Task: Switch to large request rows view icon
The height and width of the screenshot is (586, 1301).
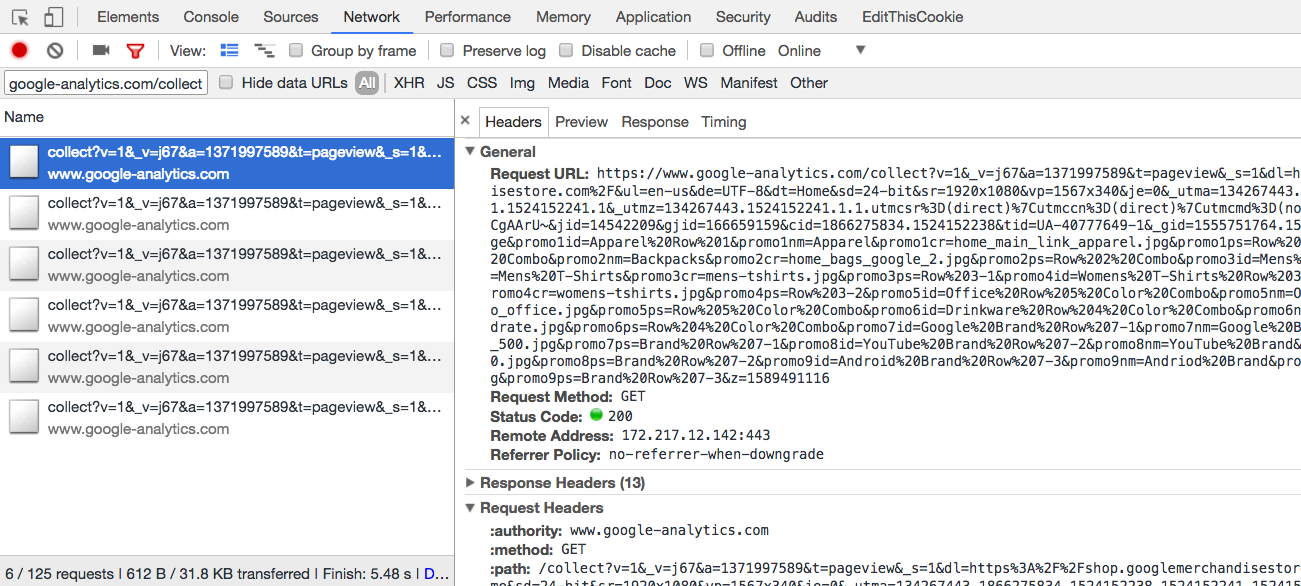Action: (x=230, y=50)
